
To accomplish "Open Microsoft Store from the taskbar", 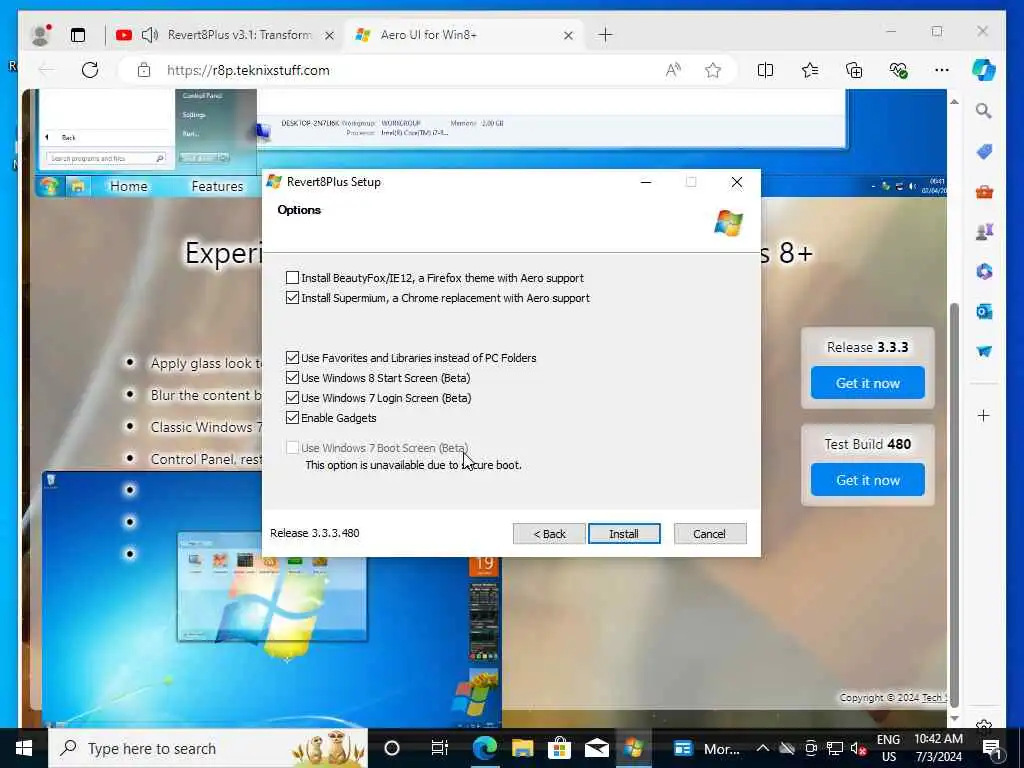I will tap(560, 748).
